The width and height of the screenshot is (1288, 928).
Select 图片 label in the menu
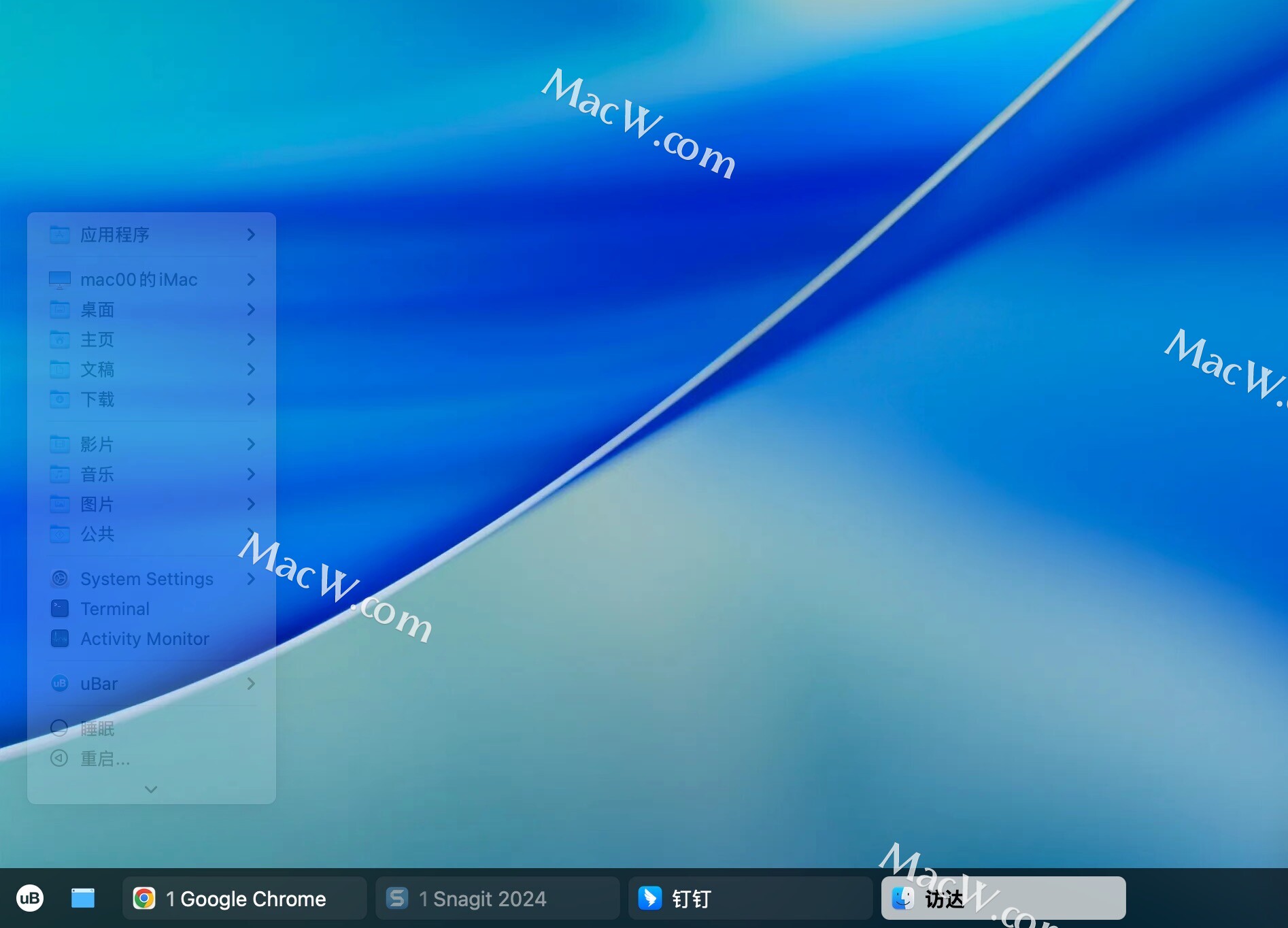97,504
